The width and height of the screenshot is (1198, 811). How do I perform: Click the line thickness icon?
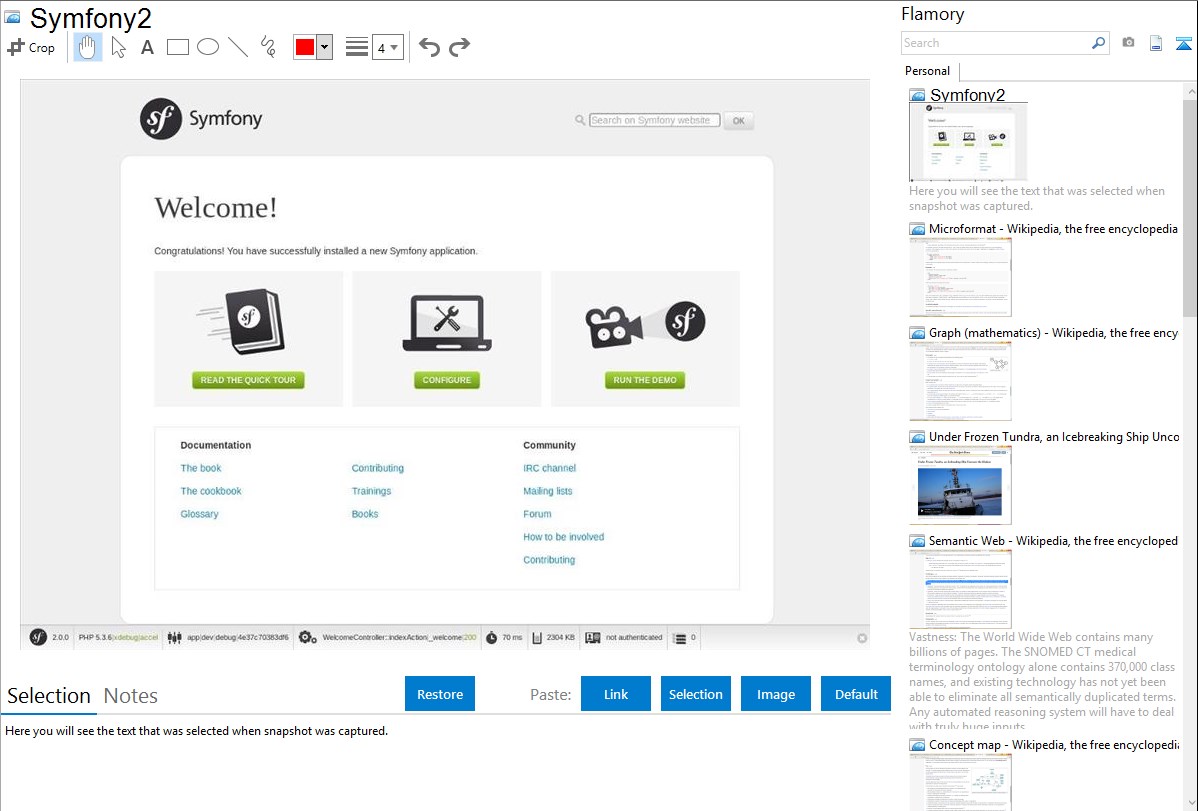(x=357, y=47)
